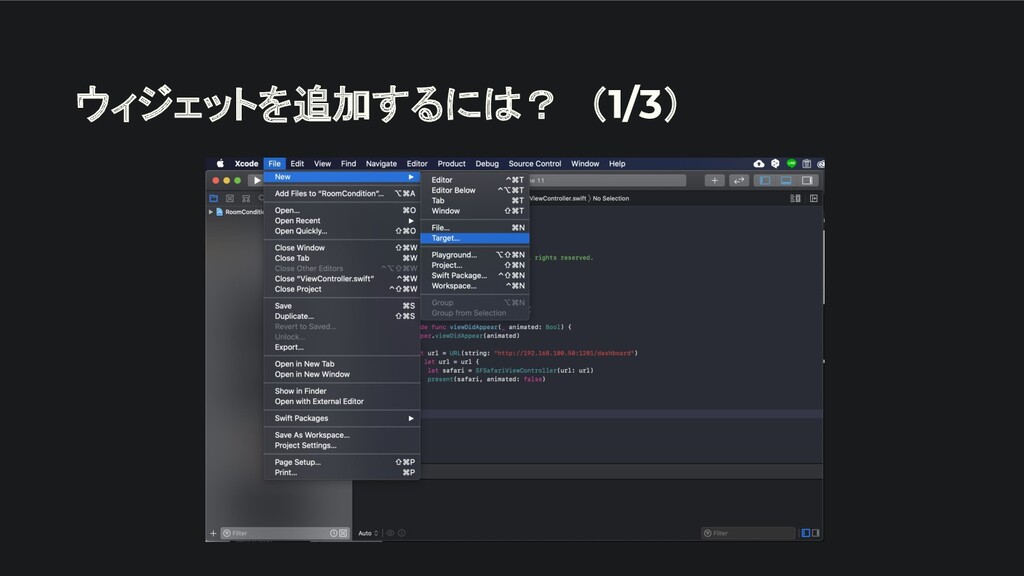Click the Code Review arrows button
This screenshot has height=576, width=1024.
tap(739, 180)
